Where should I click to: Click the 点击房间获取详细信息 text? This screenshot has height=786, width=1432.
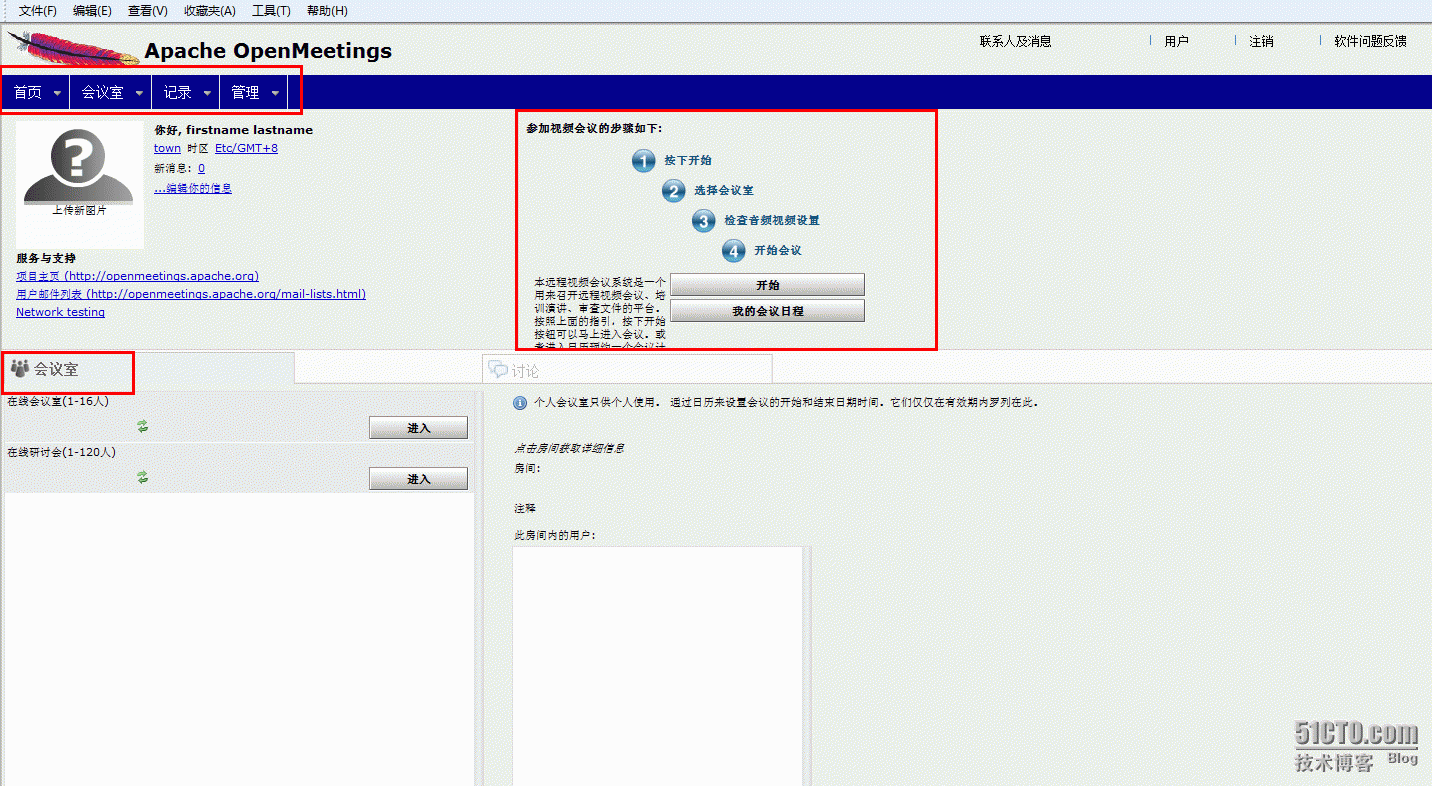point(569,448)
